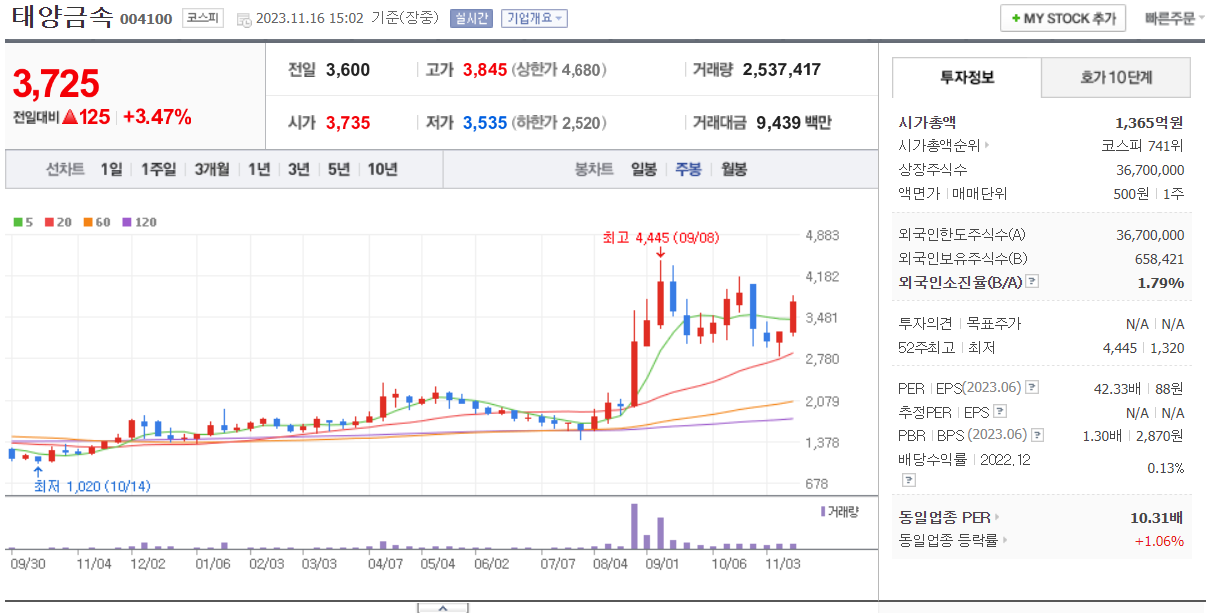Click the red up-triangle price change icon
Image resolution: width=1210 pixels, height=613 pixels.
pyautogui.click(x=70, y=117)
